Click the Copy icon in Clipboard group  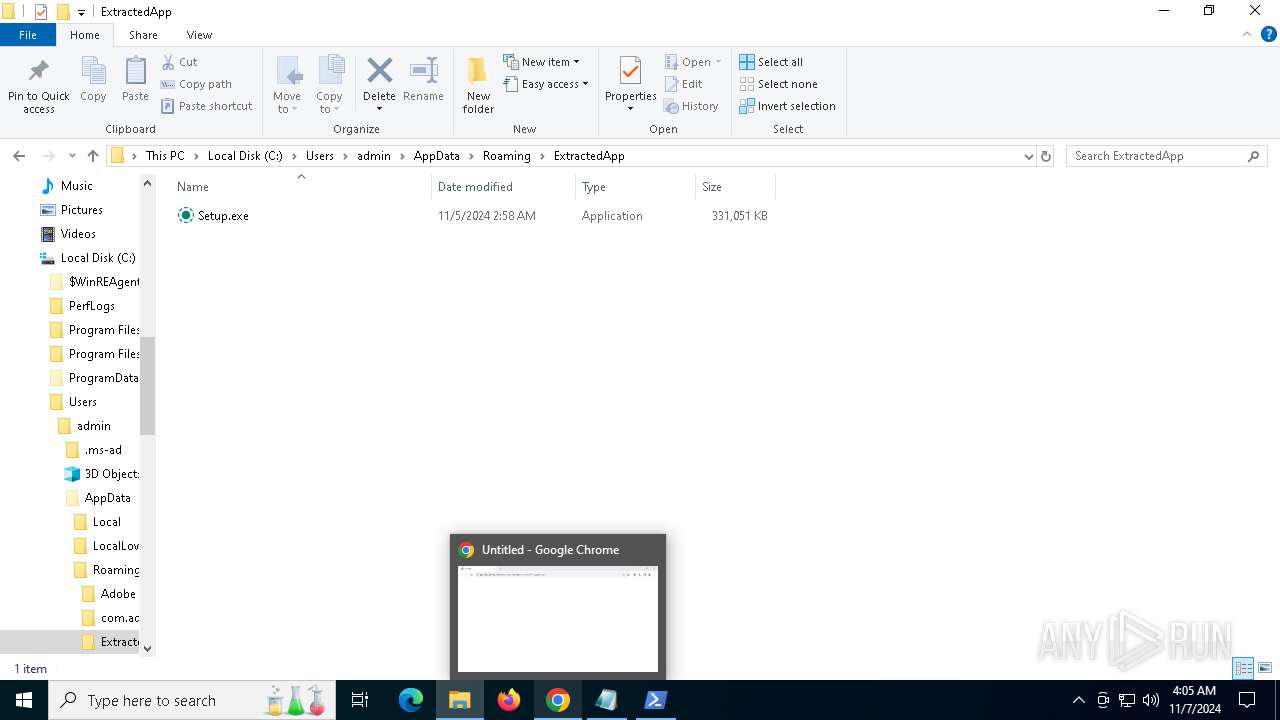point(93,72)
